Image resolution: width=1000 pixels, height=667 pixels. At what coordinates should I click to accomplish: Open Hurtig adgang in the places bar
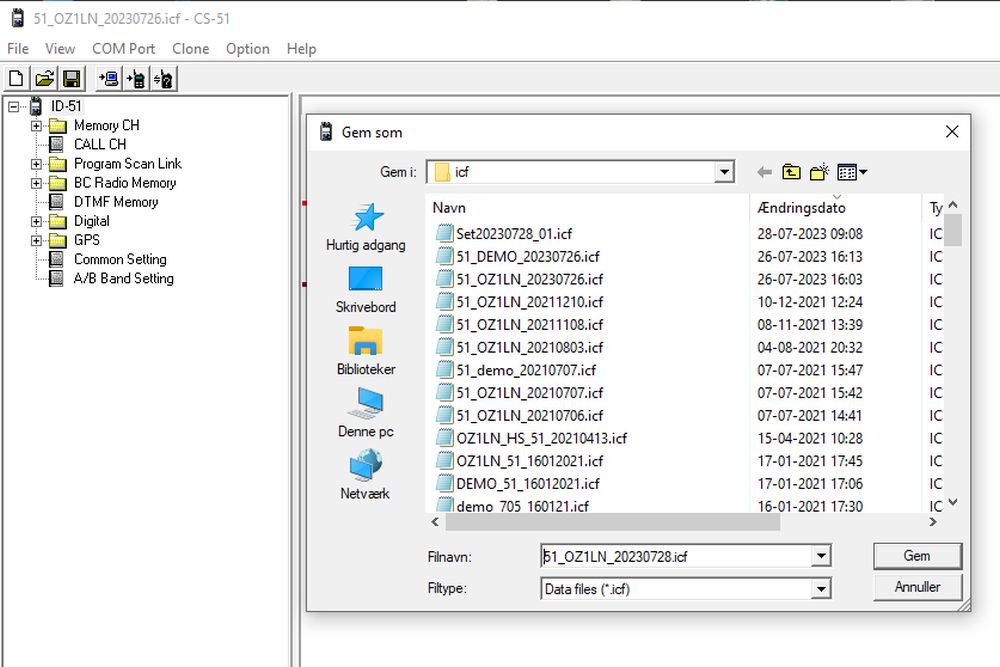(365, 227)
